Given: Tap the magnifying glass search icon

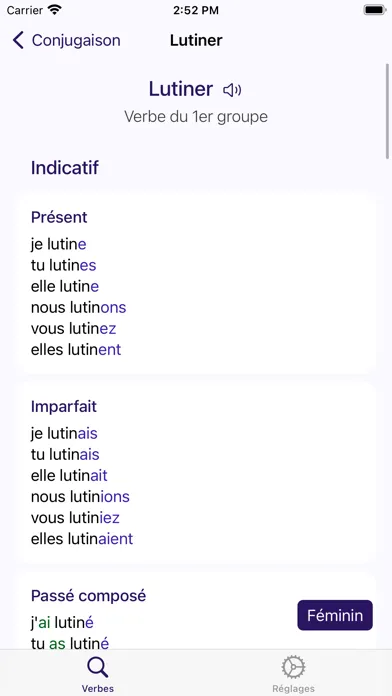Looking at the screenshot, I should point(97,667).
